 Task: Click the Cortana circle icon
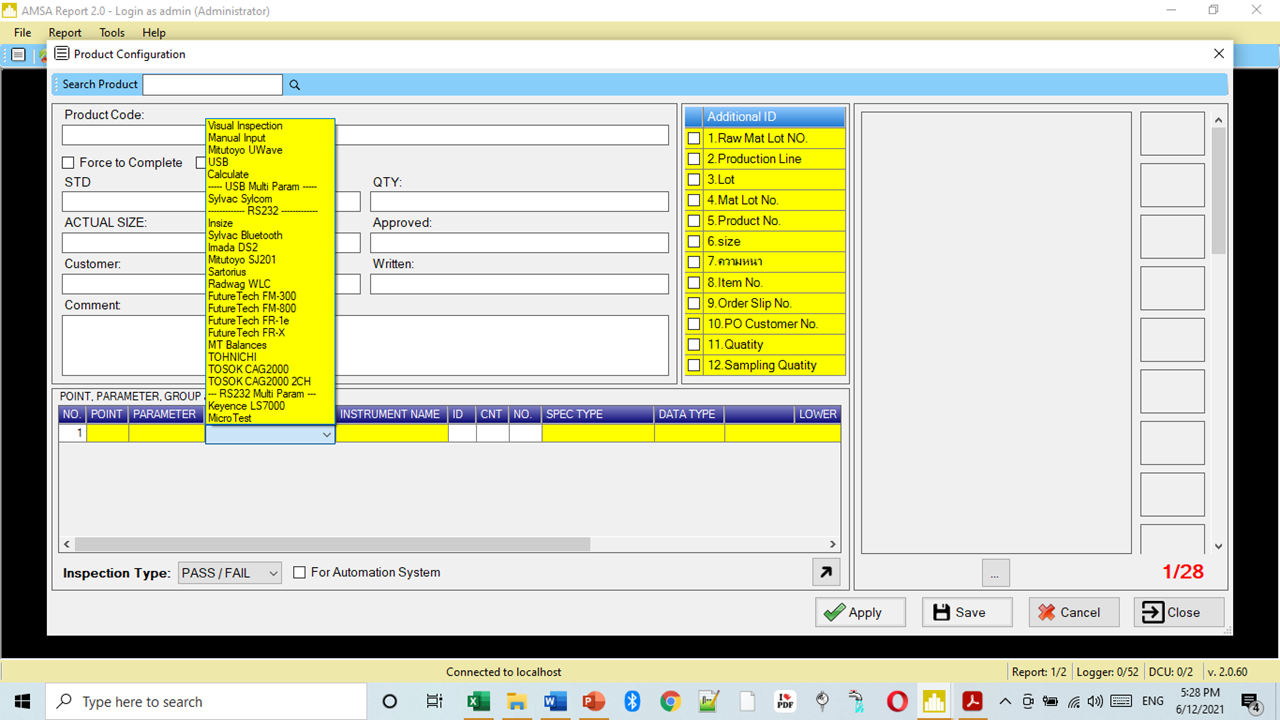tap(390, 701)
